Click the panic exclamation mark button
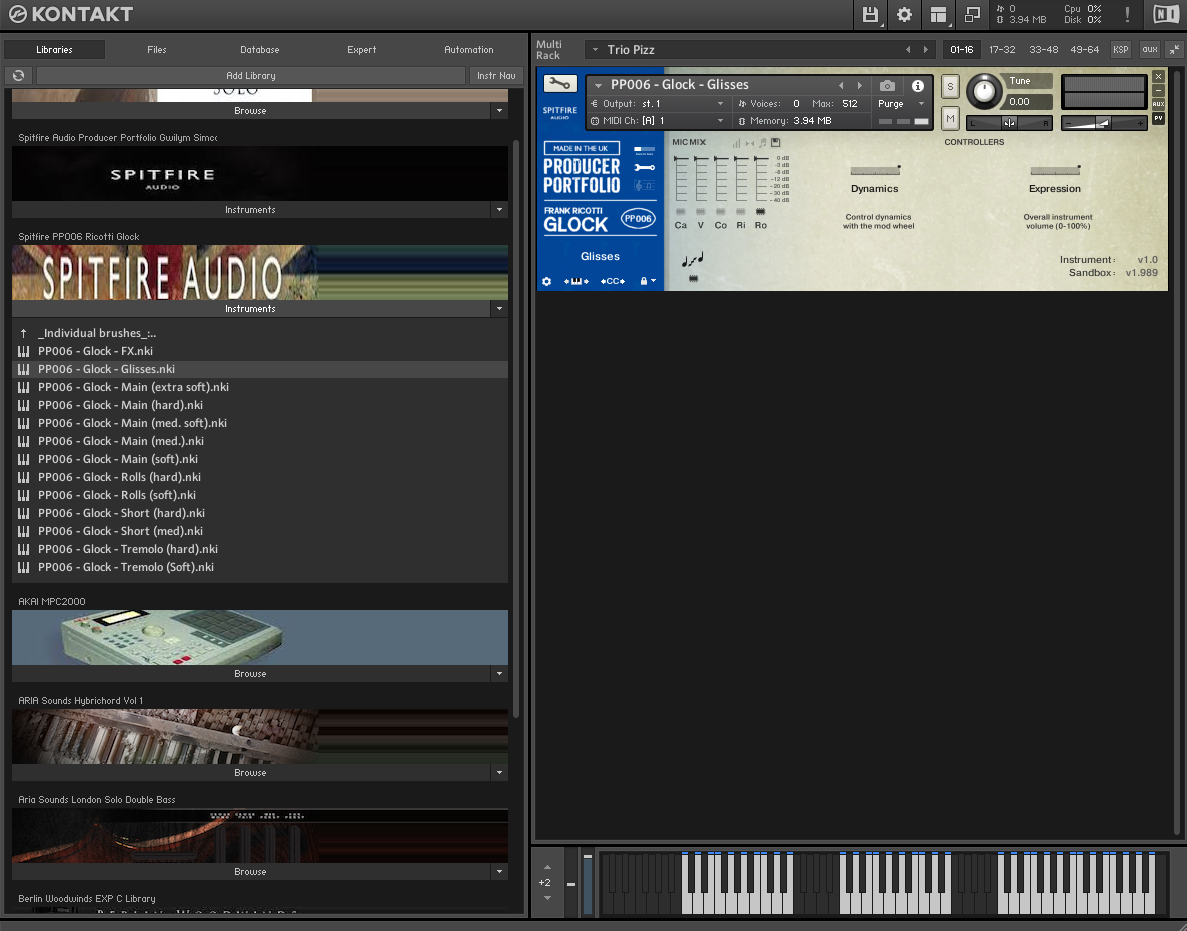 point(1127,14)
